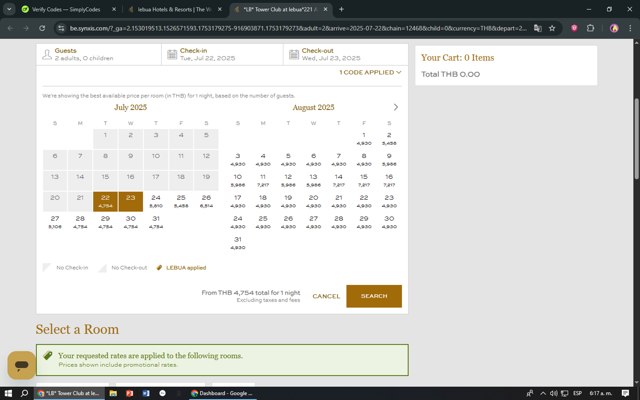Click the volume icon in system tray
The height and width of the screenshot is (400, 640).
(x=553, y=393)
